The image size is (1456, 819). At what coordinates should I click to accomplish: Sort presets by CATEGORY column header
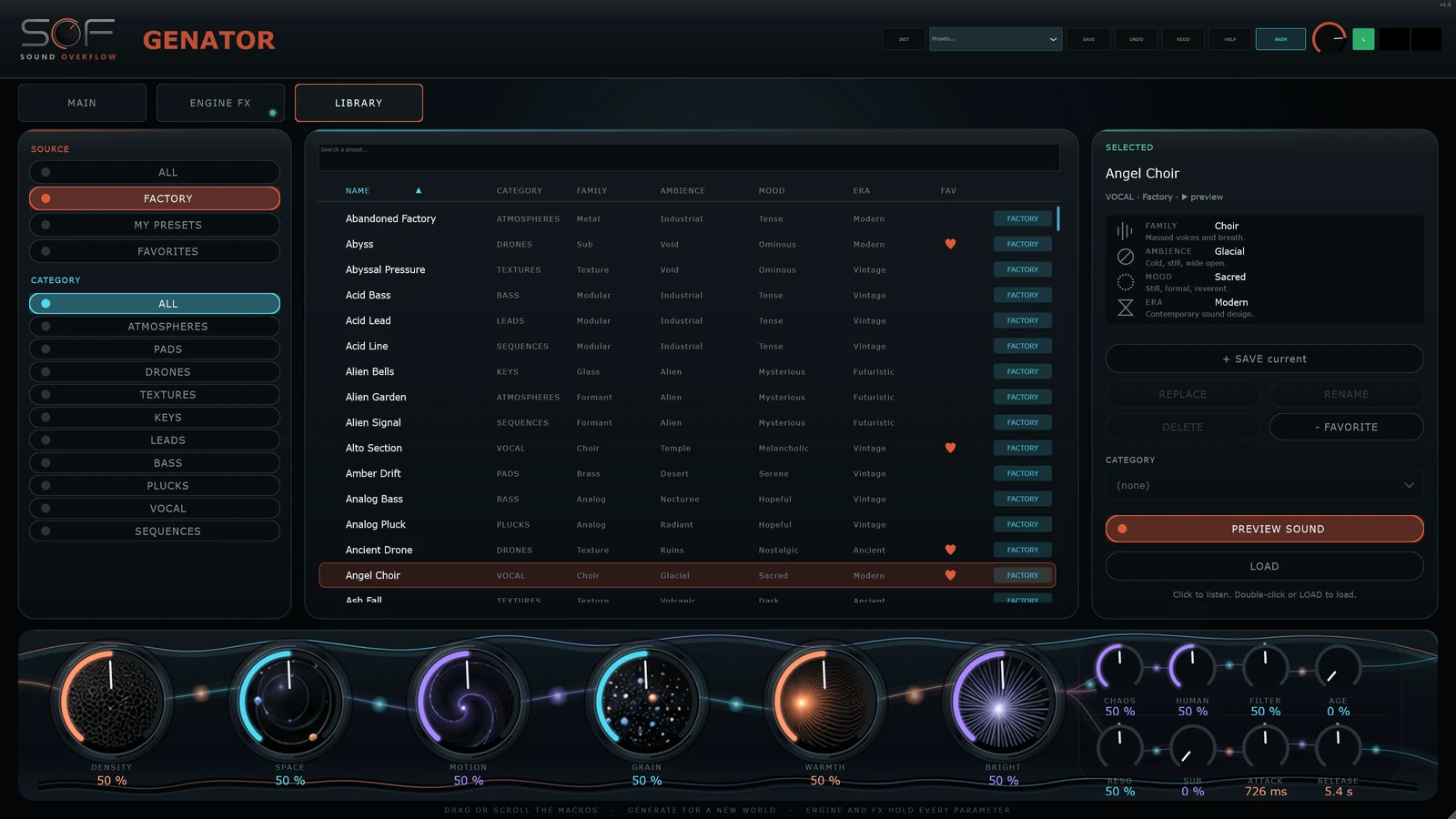click(x=520, y=191)
